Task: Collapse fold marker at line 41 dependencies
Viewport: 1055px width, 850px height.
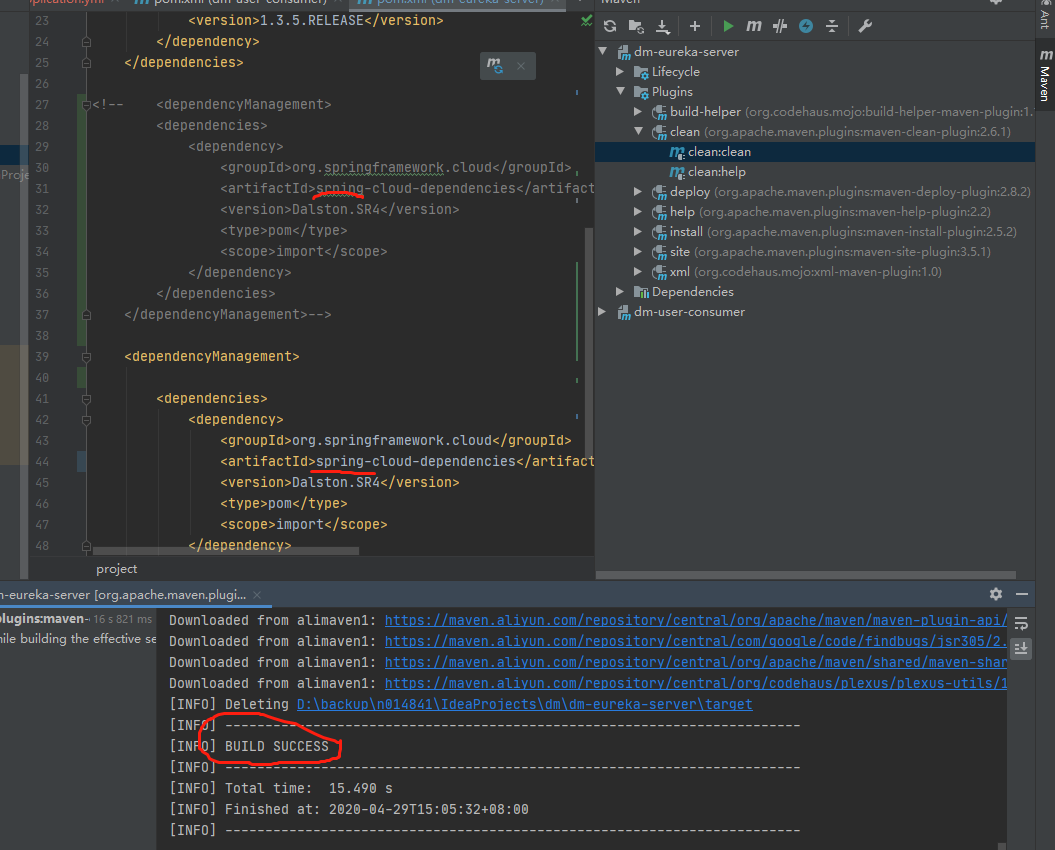Action: [86, 399]
